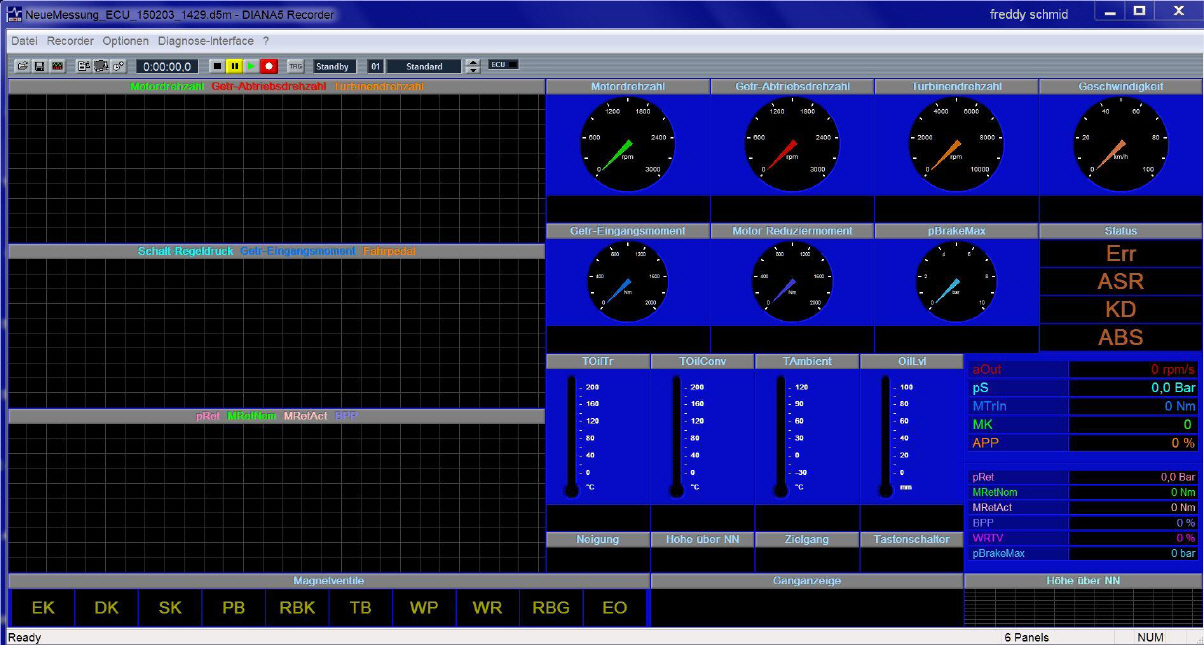
Task: Click the ABS status label
Action: (1120, 338)
